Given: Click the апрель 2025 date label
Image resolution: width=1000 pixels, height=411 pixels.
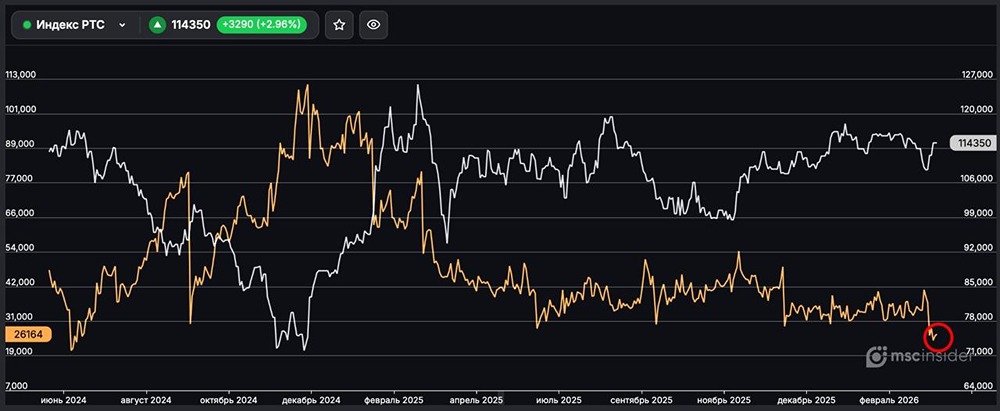Looking at the screenshot, I should [476, 399].
